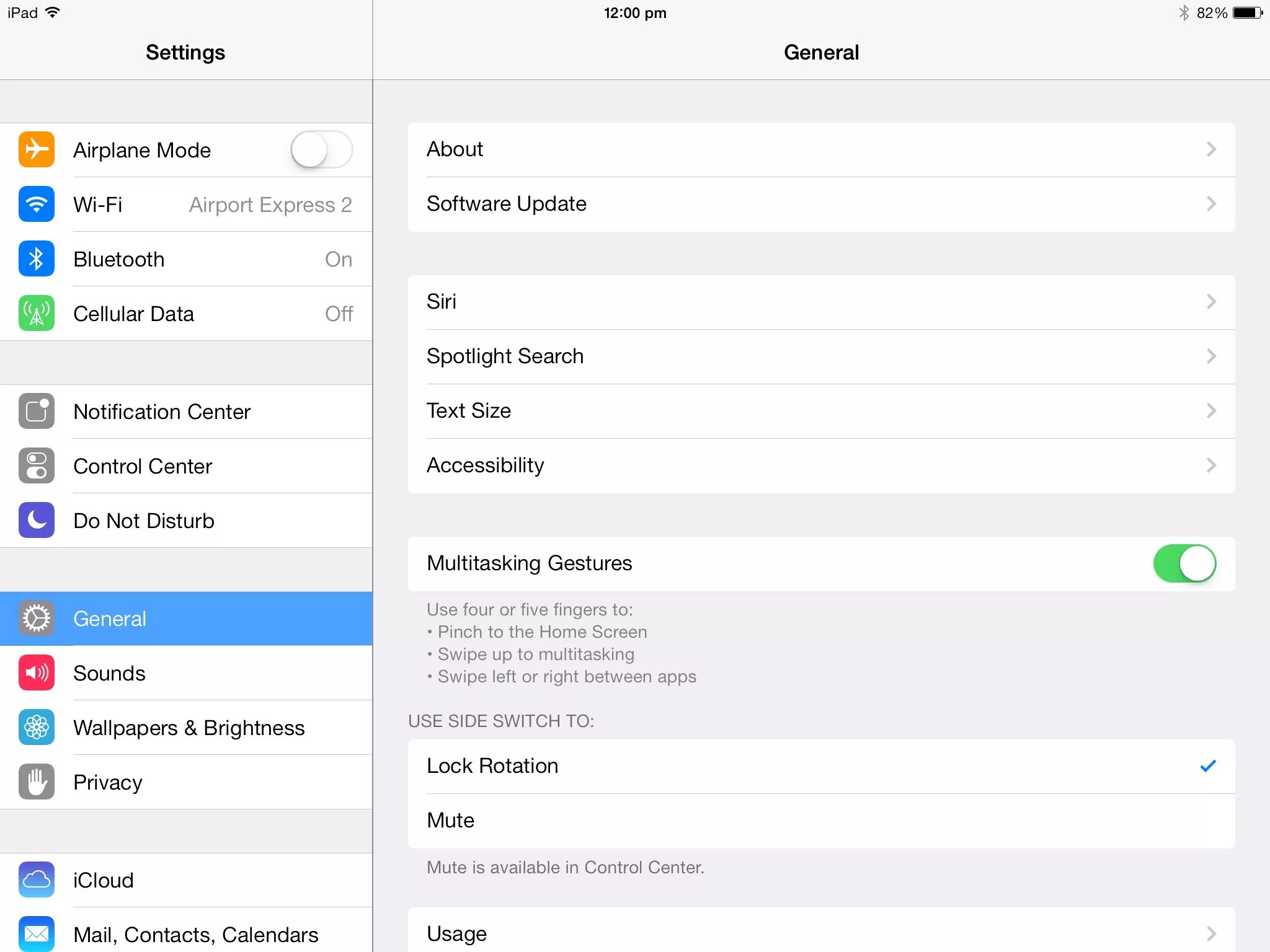The height and width of the screenshot is (952, 1270).
Task: Open the Airplane Mode settings icon
Action: pos(35,150)
